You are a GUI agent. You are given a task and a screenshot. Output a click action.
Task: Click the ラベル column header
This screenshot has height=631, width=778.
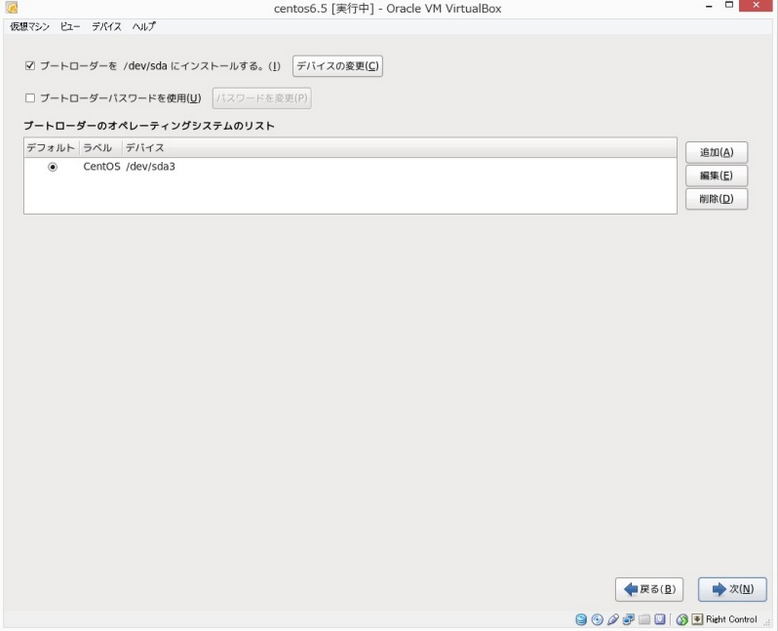pos(101,148)
